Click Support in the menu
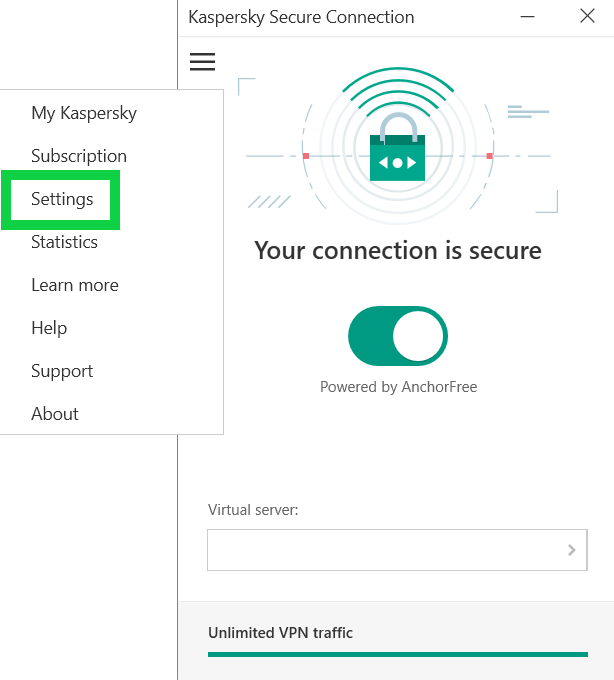Image resolution: width=614 pixels, height=680 pixels. pyautogui.click(x=62, y=371)
